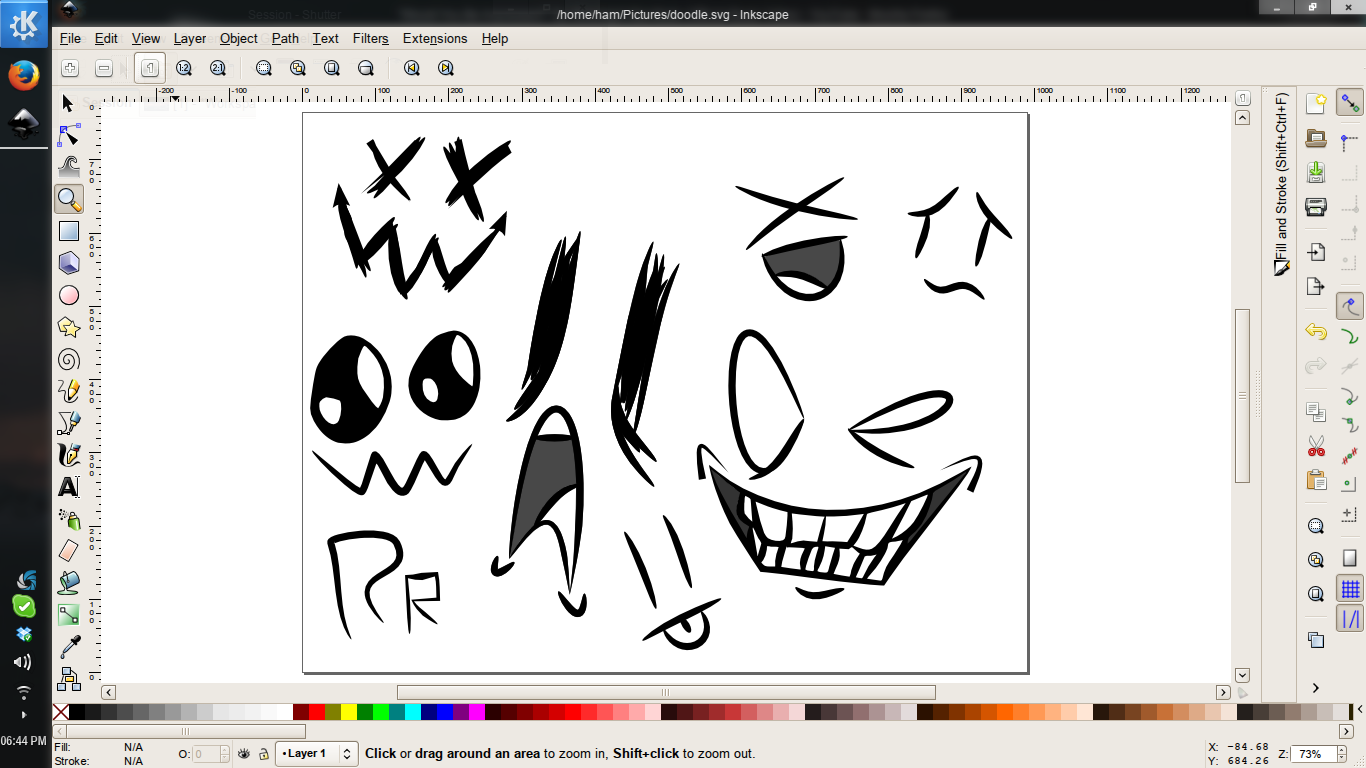Toggle snap to guides

tap(1350, 619)
